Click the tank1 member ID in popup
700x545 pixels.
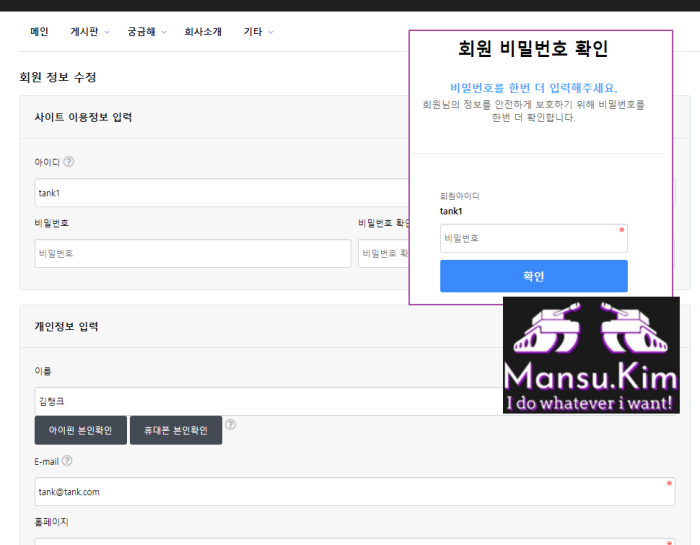[451, 211]
